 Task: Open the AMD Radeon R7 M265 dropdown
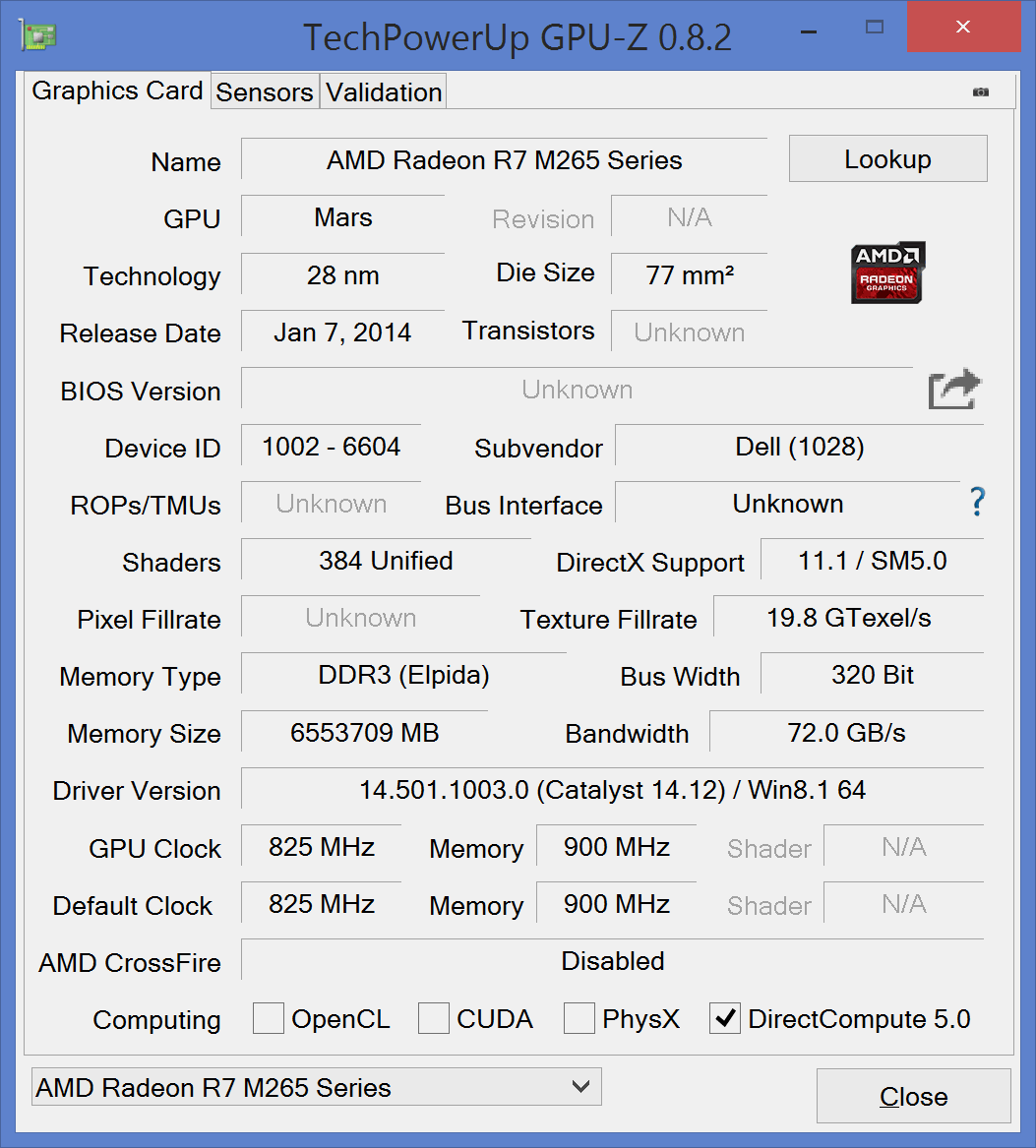pyautogui.click(x=316, y=1087)
